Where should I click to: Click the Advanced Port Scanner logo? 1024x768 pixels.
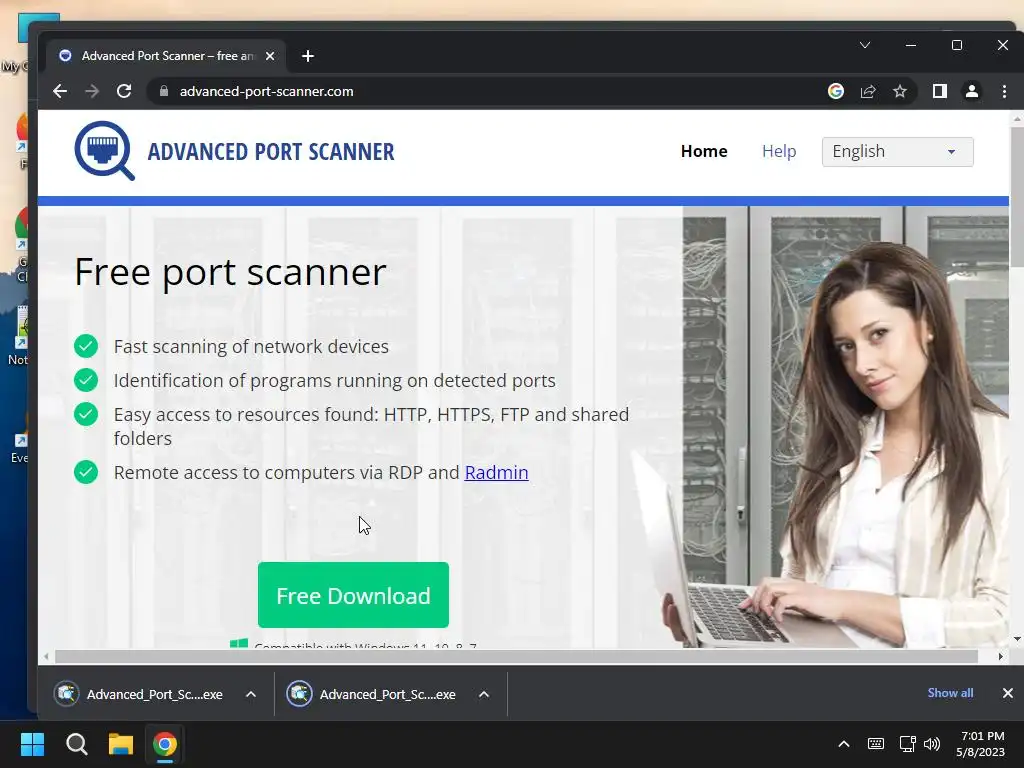[x=104, y=150]
